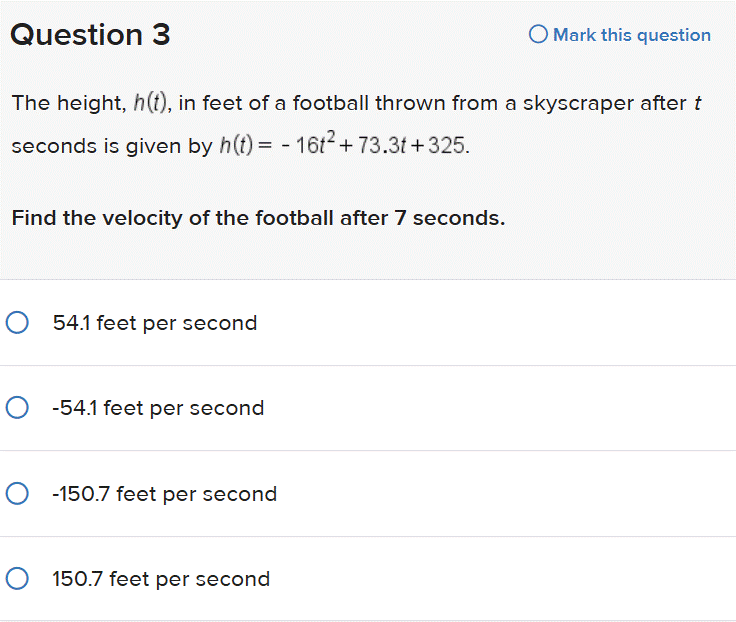Click the Mark this question link text
This screenshot has height=622, width=736.
pyautogui.click(x=632, y=35)
